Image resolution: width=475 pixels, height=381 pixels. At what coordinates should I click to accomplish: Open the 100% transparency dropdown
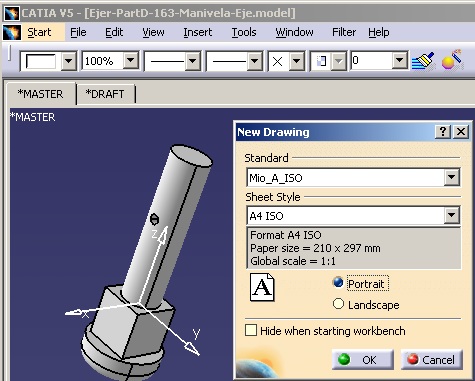click(130, 61)
